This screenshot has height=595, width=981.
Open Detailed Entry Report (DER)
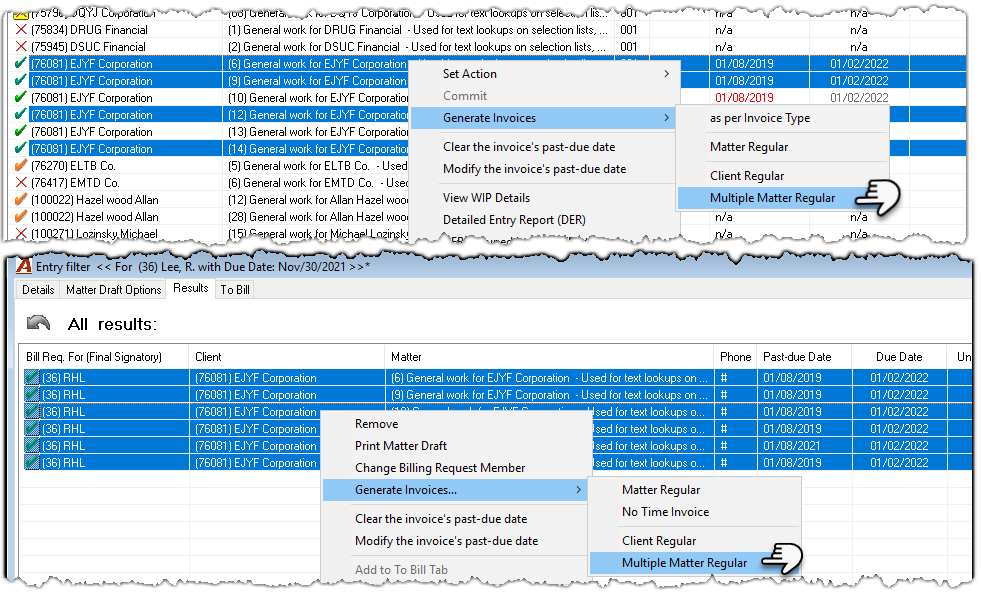[x=514, y=220]
